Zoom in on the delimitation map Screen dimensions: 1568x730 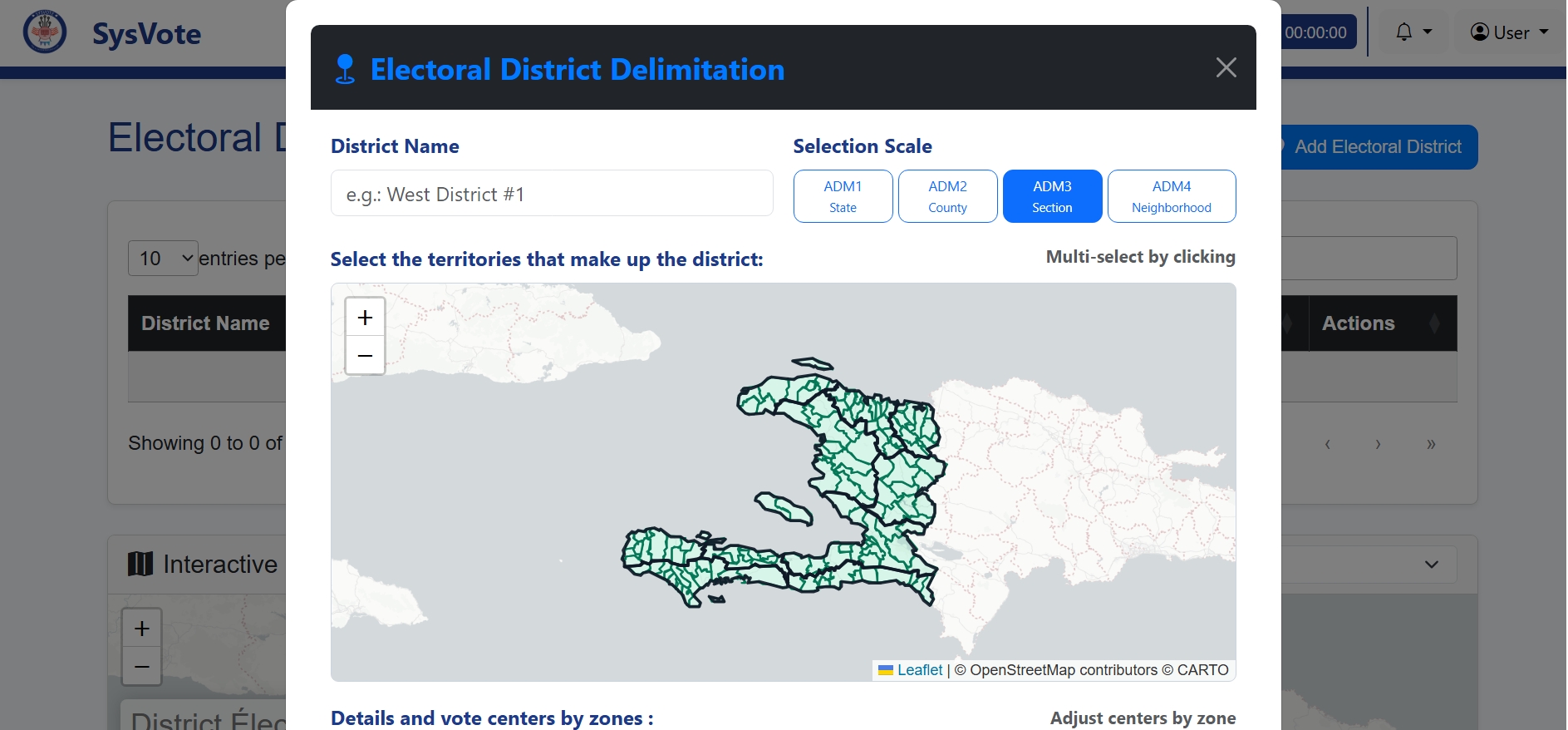[365, 317]
